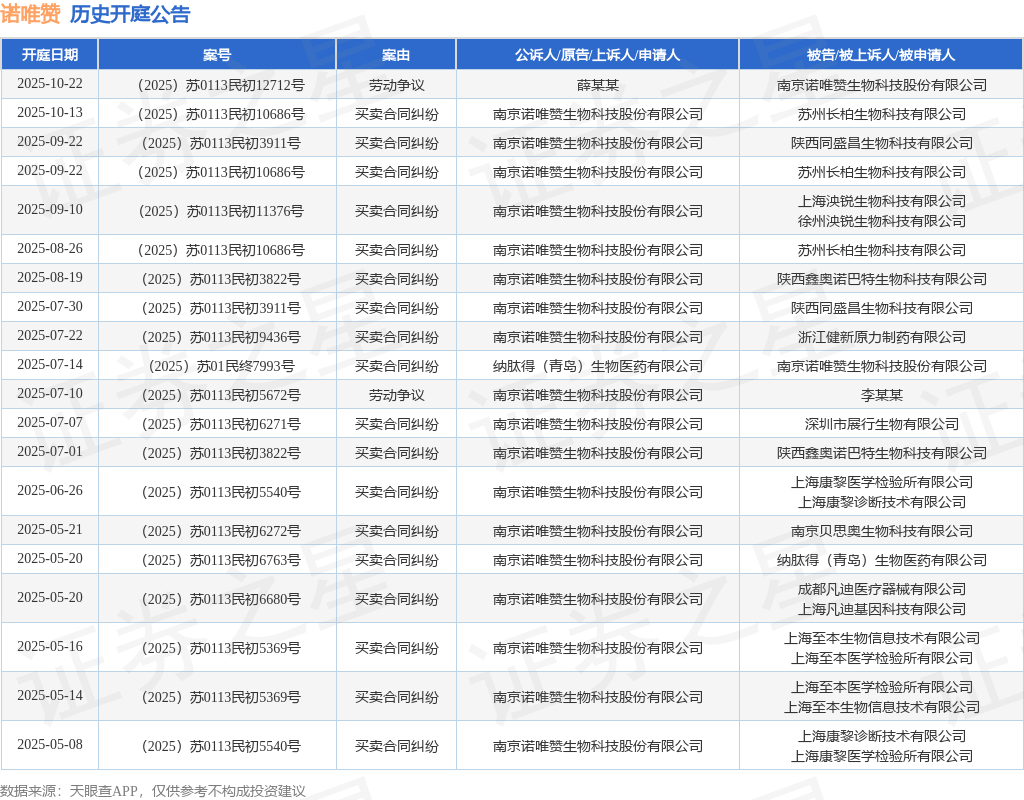Select the 公诉人/原告/上诉人/申请人 column header
Image resolution: width=1024 pixels, height=800 pixels.
click(x=598, y=55)
